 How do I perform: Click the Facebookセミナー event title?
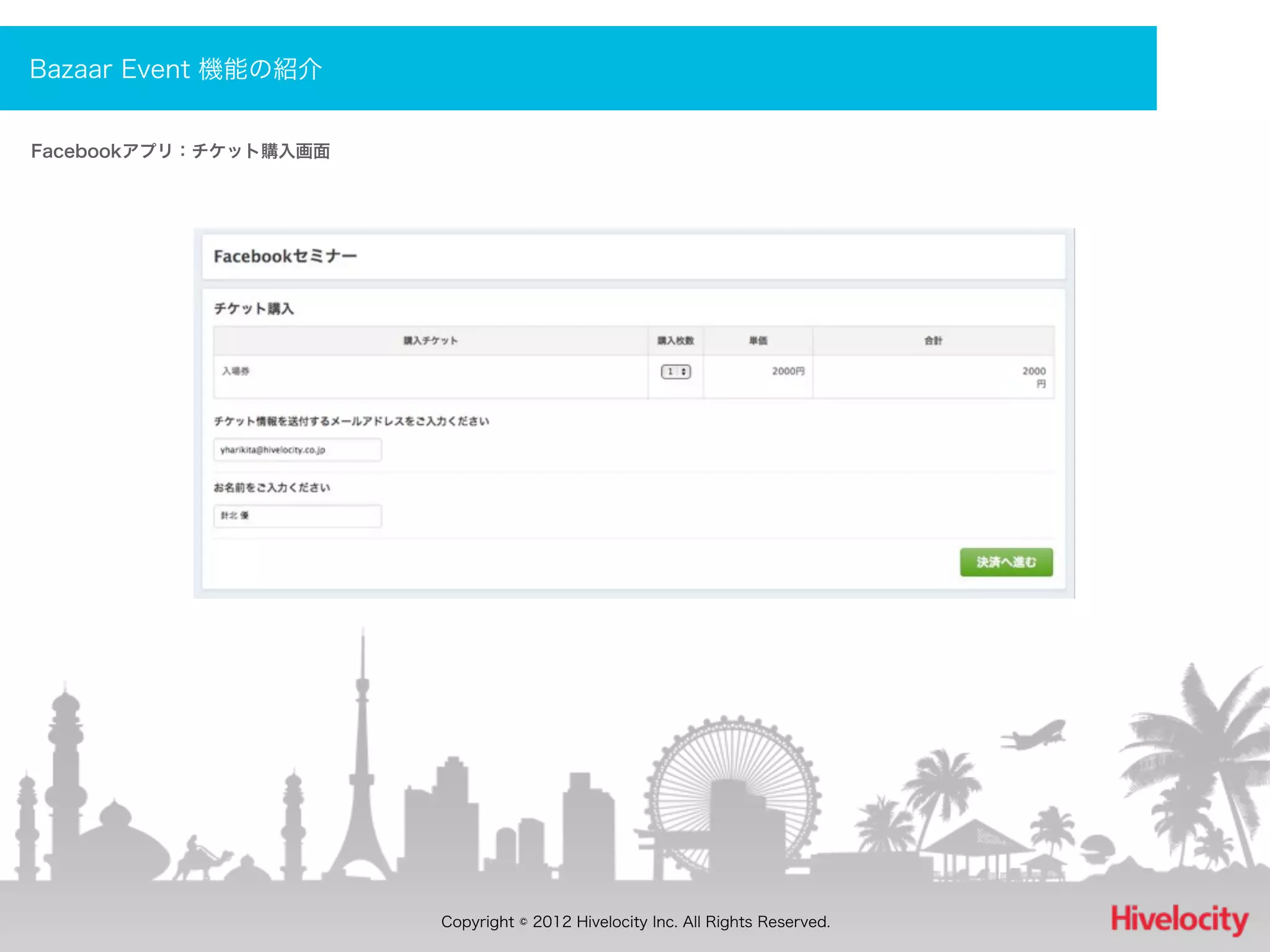(x=285, y=256)
